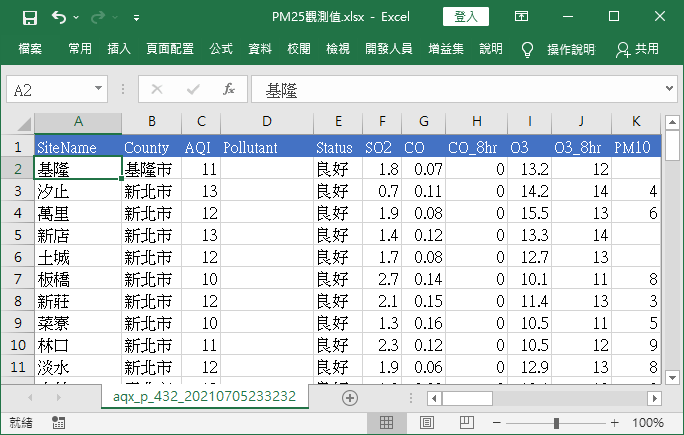The width and height of the screenshot is (684, 435).
Task: Click the Redo arrow icon
Action: pos(98,17)
